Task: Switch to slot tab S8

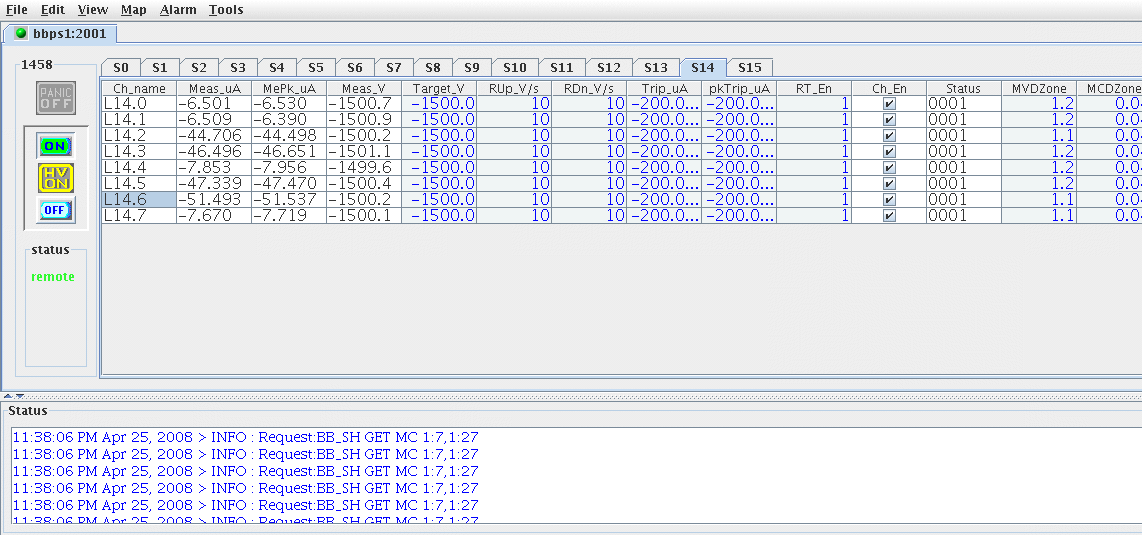Action: pos(433,67)
